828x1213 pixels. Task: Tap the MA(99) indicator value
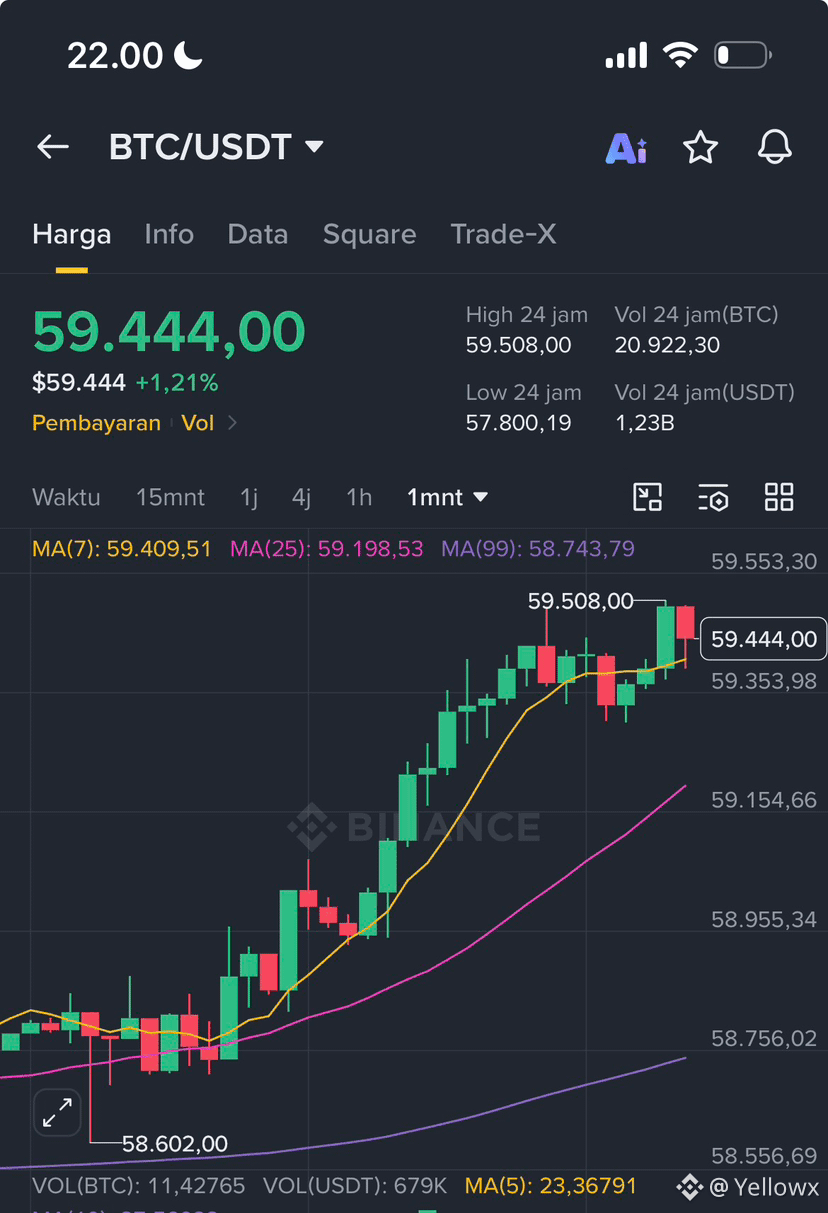point(538,549)
